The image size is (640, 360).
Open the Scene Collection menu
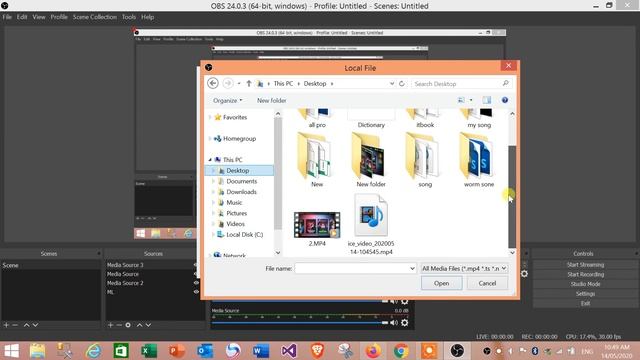click(95, 17)
